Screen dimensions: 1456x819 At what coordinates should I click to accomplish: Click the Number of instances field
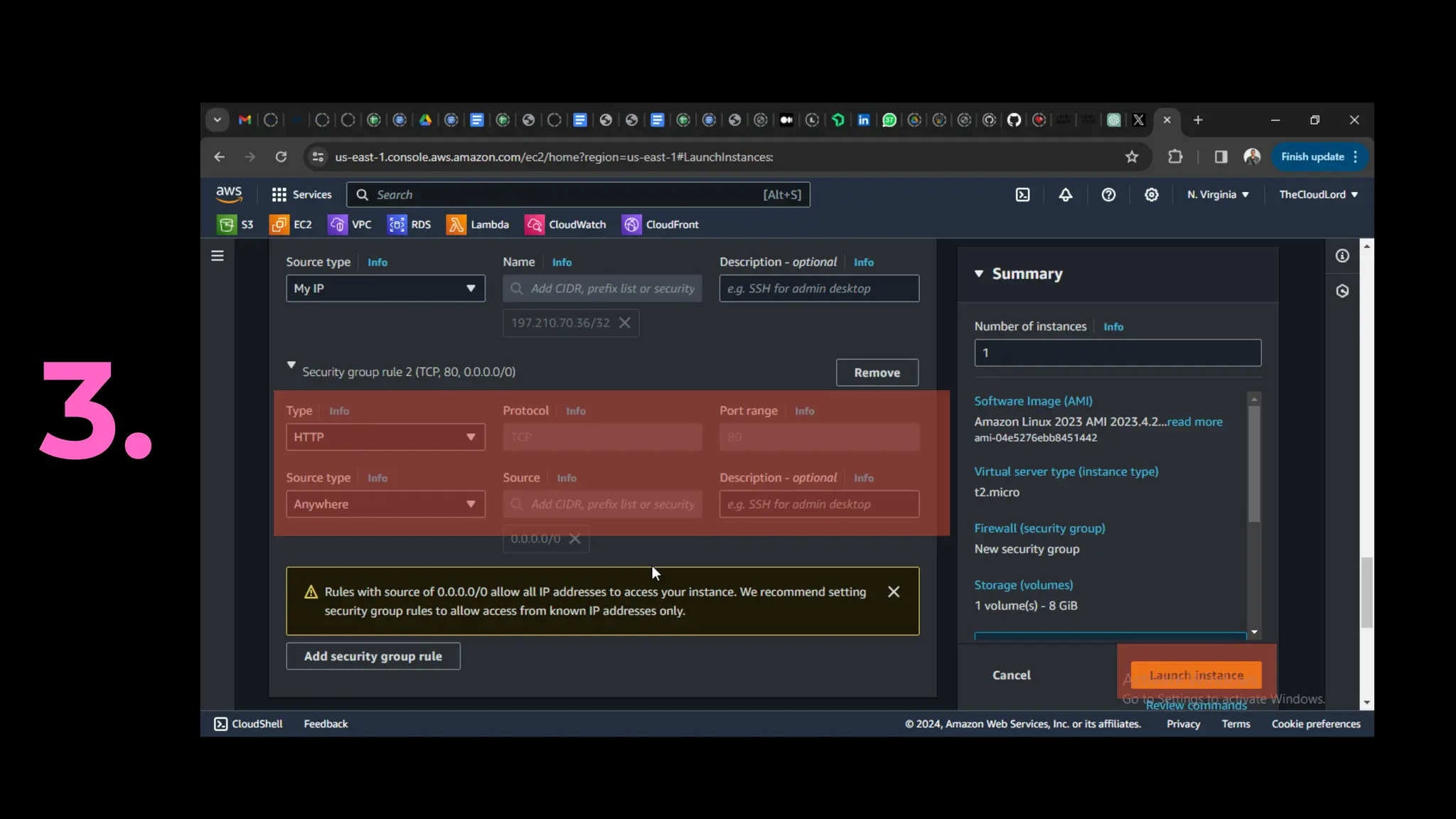1118,353
